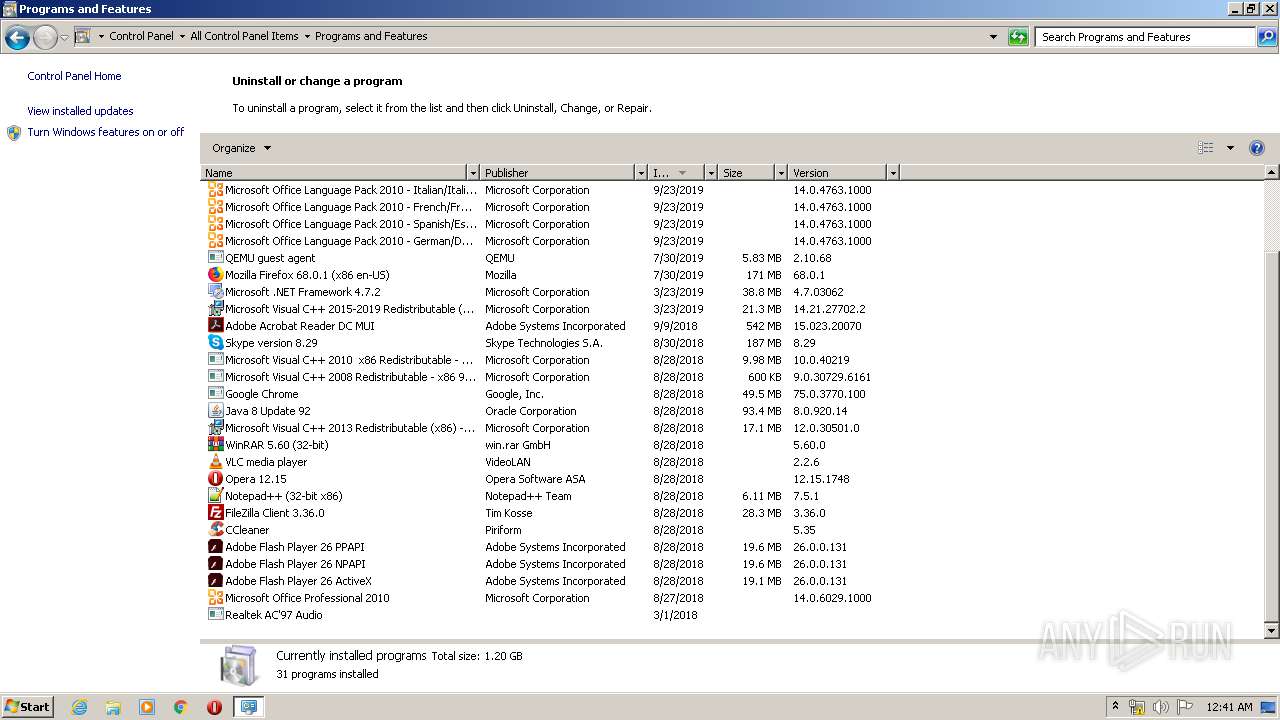Click the taskbar clock 12:41 AM
The height and width of the screenshot is (720, 1280).
point(1229,707)
